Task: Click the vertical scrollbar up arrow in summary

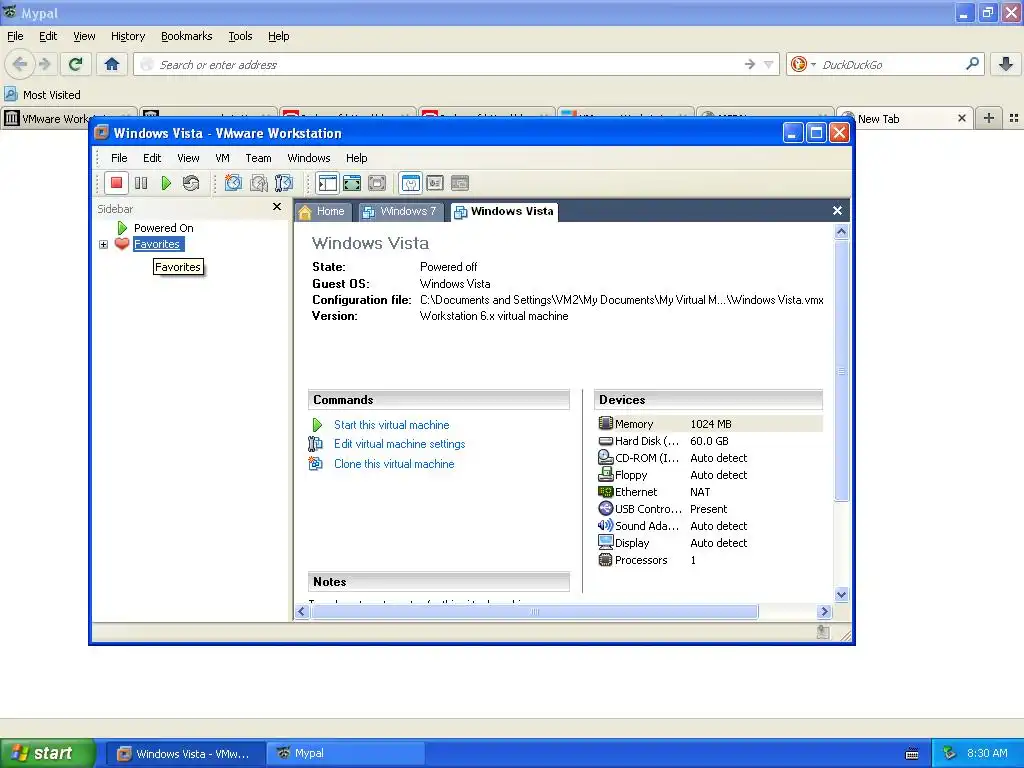Action: (841, 232)
